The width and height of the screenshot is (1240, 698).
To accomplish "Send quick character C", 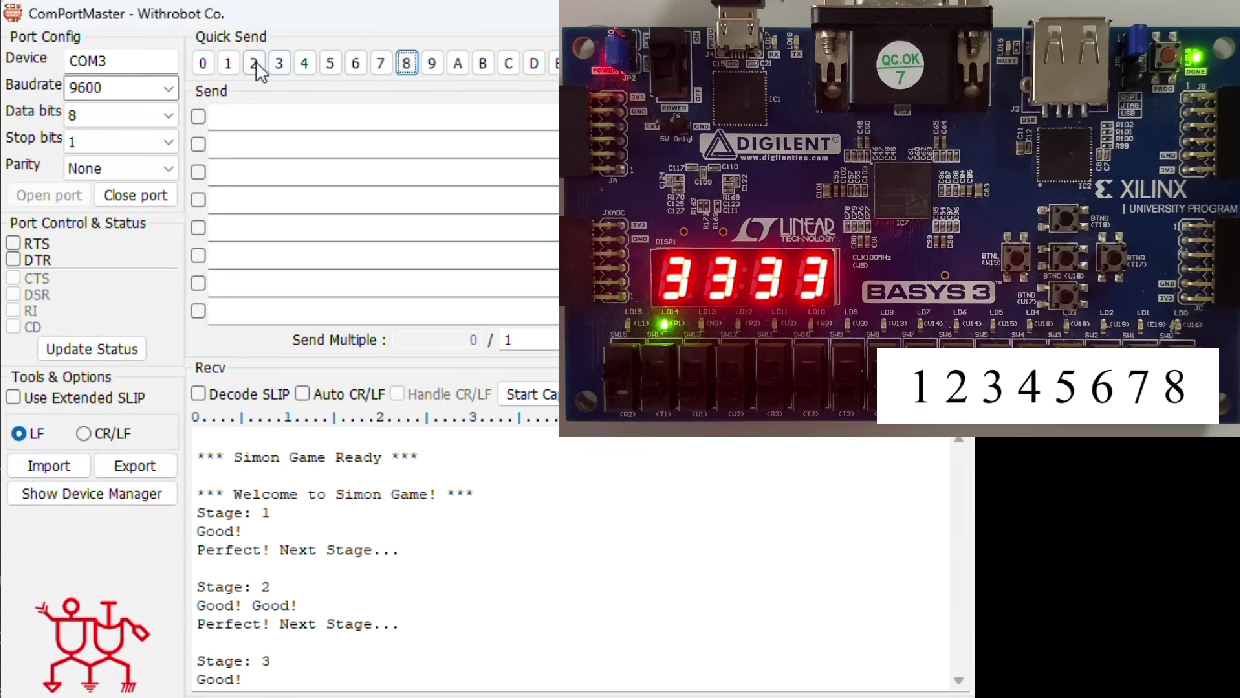I will coord(508,63).
